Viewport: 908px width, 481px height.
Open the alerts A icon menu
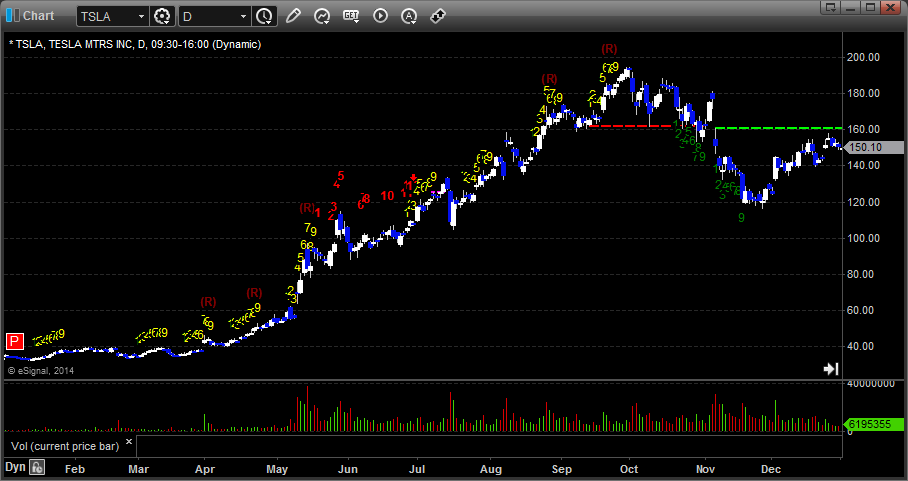[409, 16]
